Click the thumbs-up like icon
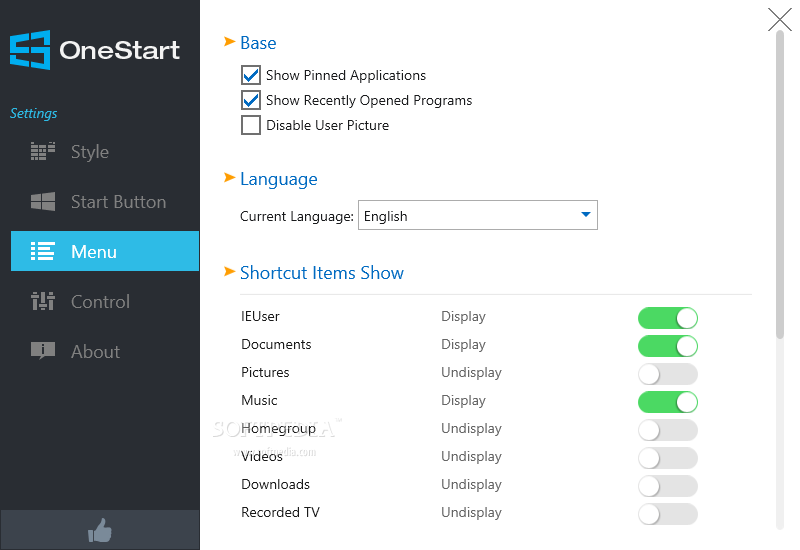 coord(99,530)
